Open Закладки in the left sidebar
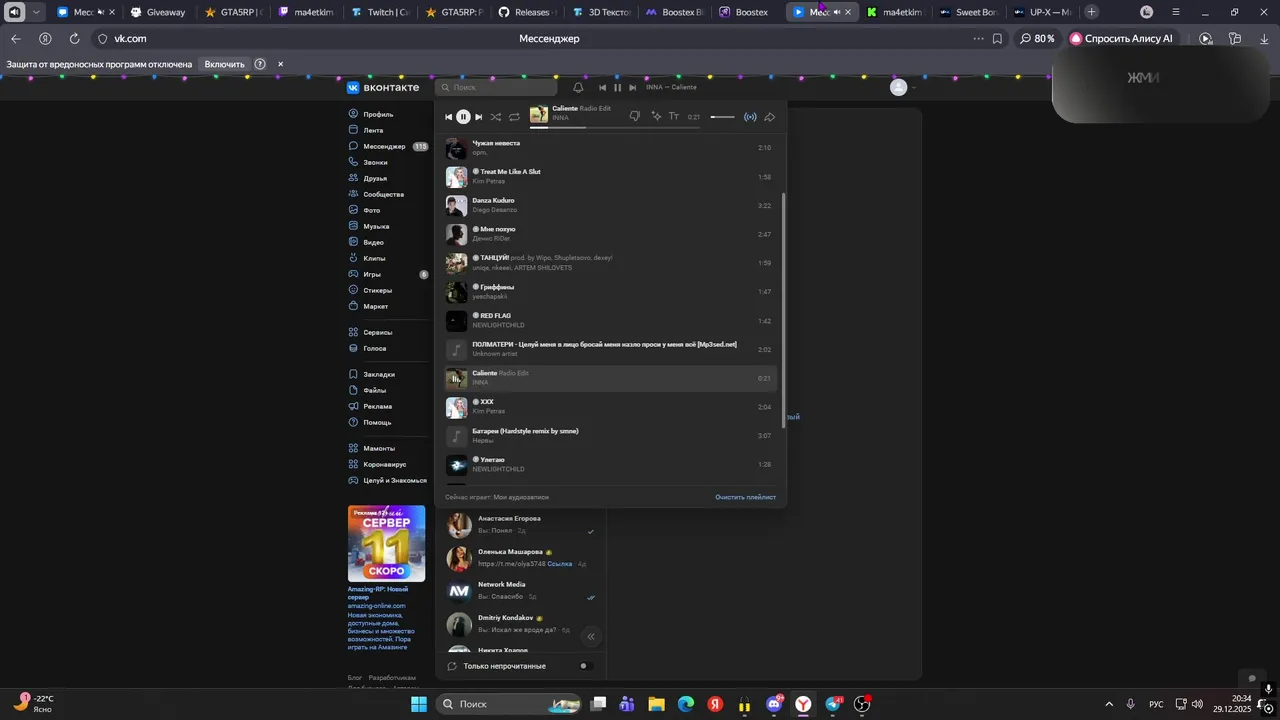 coord(379,374)
